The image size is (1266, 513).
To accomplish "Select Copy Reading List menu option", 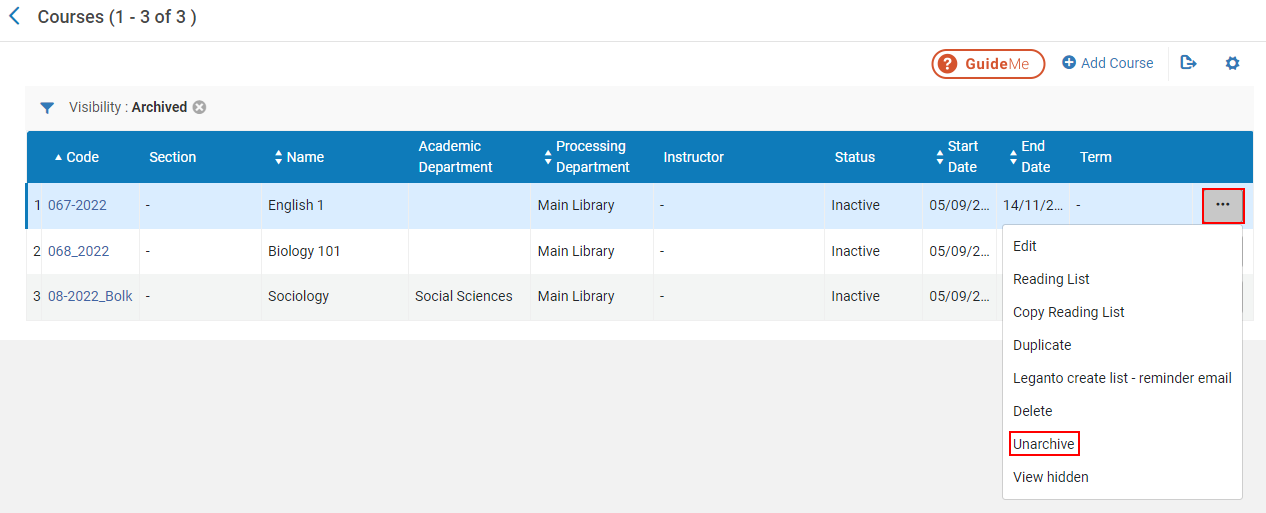I will tap(1068, 312).
